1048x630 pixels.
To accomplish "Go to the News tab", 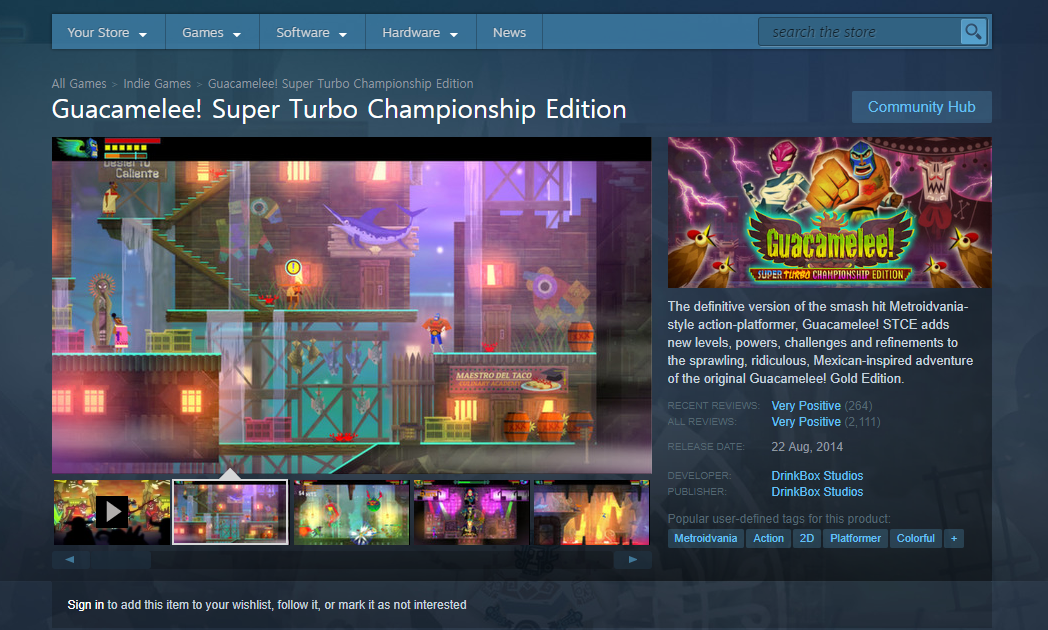I will (x=509, y=32).
